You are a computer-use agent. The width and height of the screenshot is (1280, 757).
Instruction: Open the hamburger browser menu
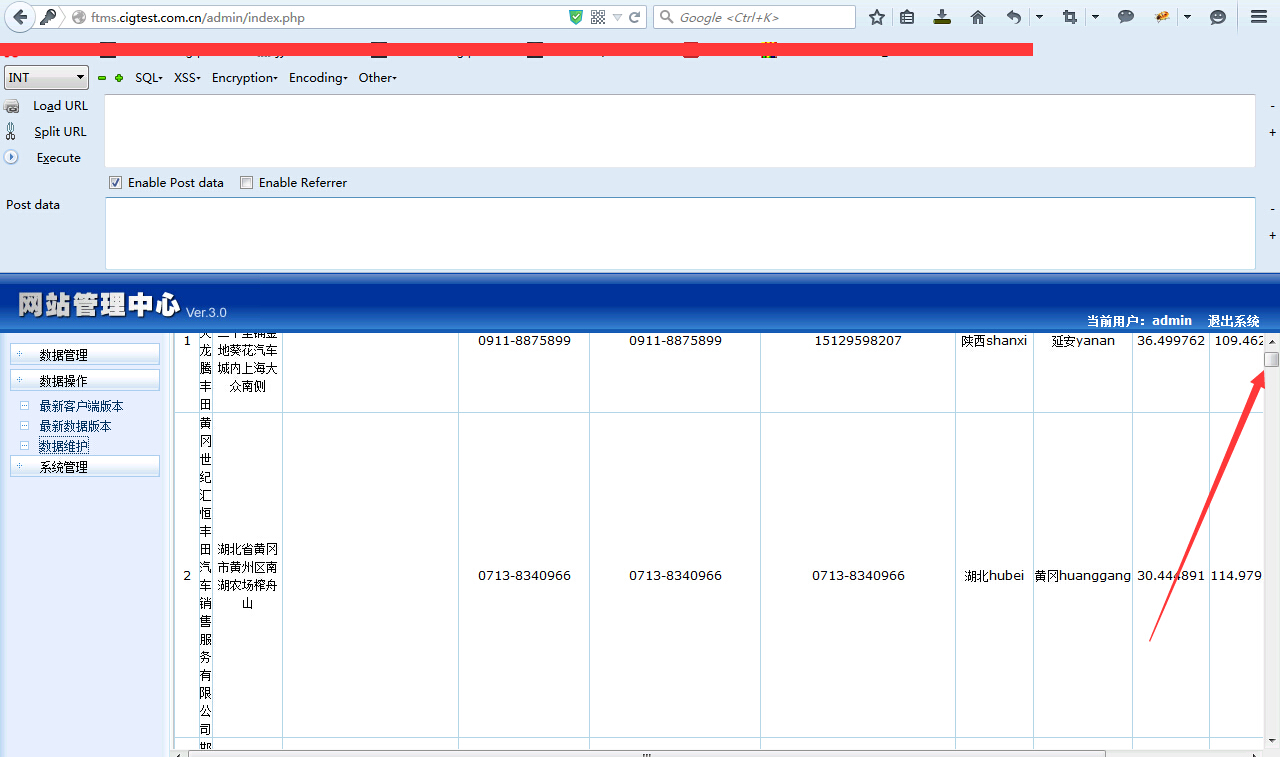1259,17
